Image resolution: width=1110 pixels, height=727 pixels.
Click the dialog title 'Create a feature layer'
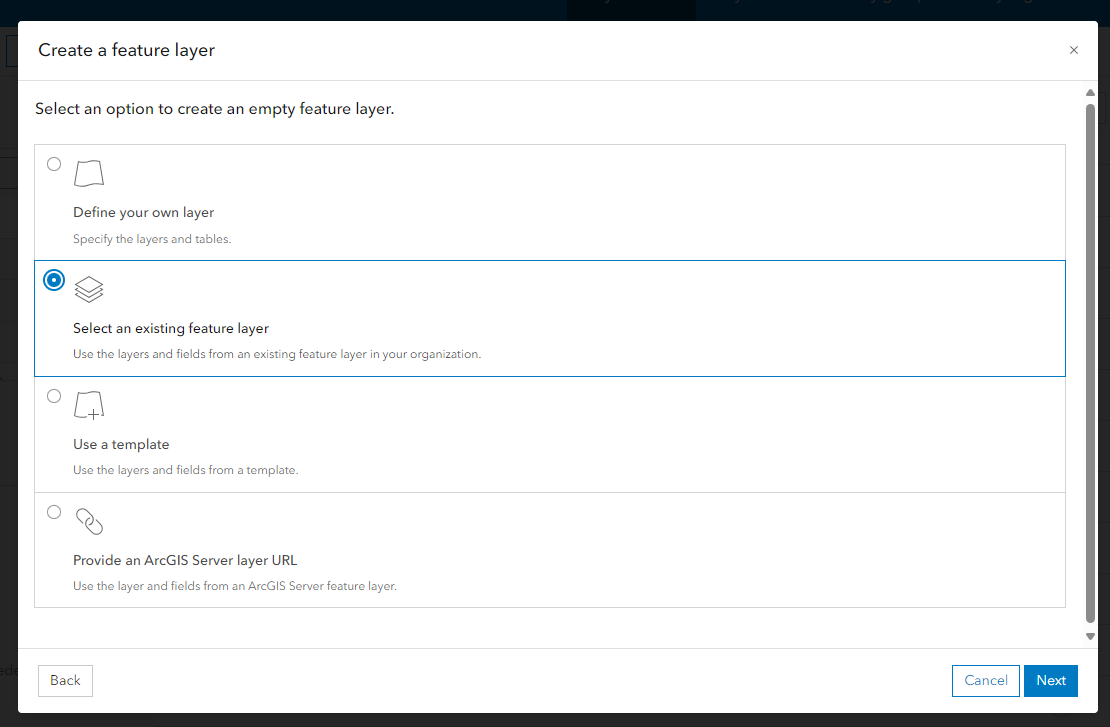tap(126, 49)
